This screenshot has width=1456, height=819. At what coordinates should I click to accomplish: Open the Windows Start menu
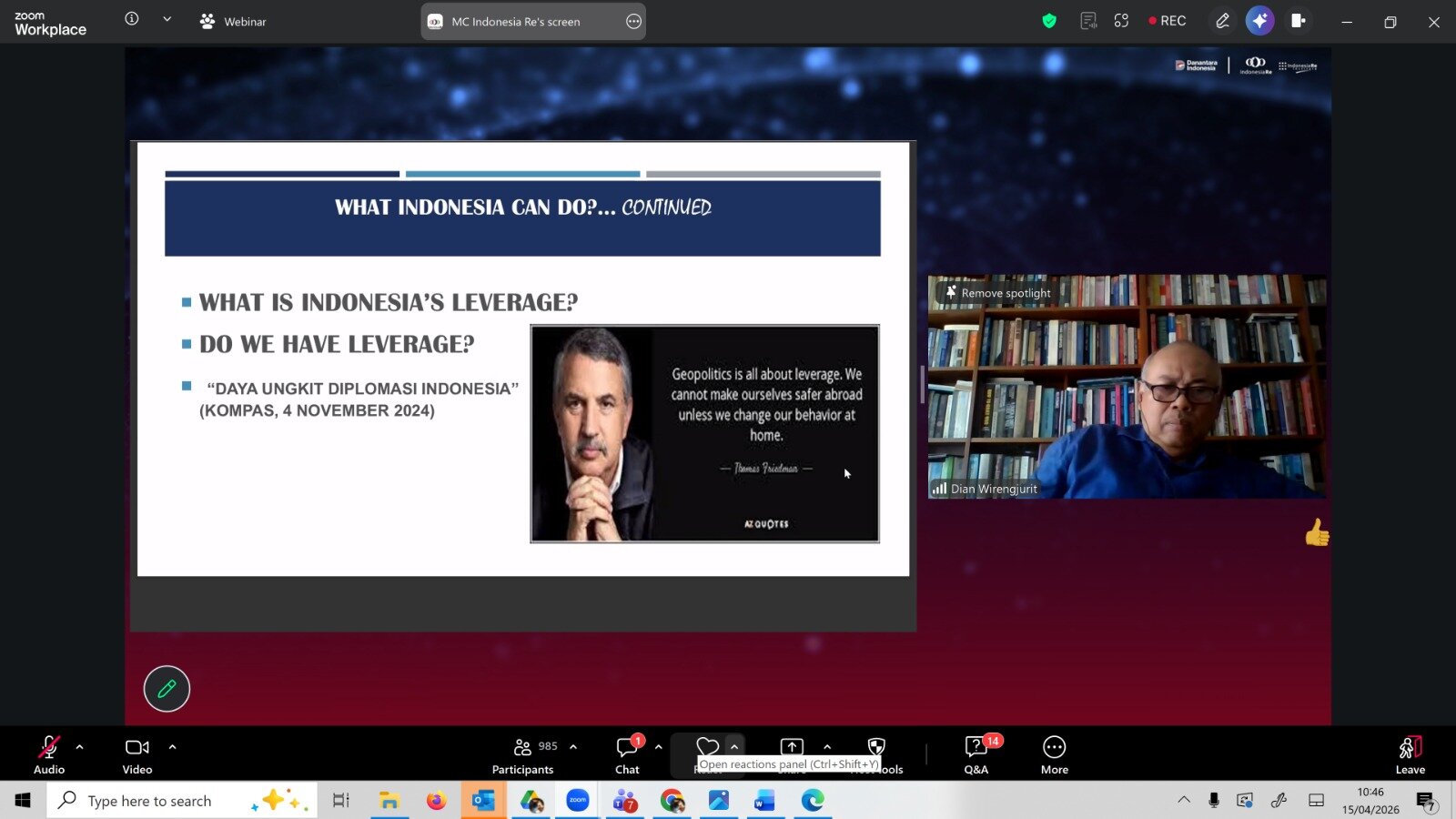click(x=23, y=800)
